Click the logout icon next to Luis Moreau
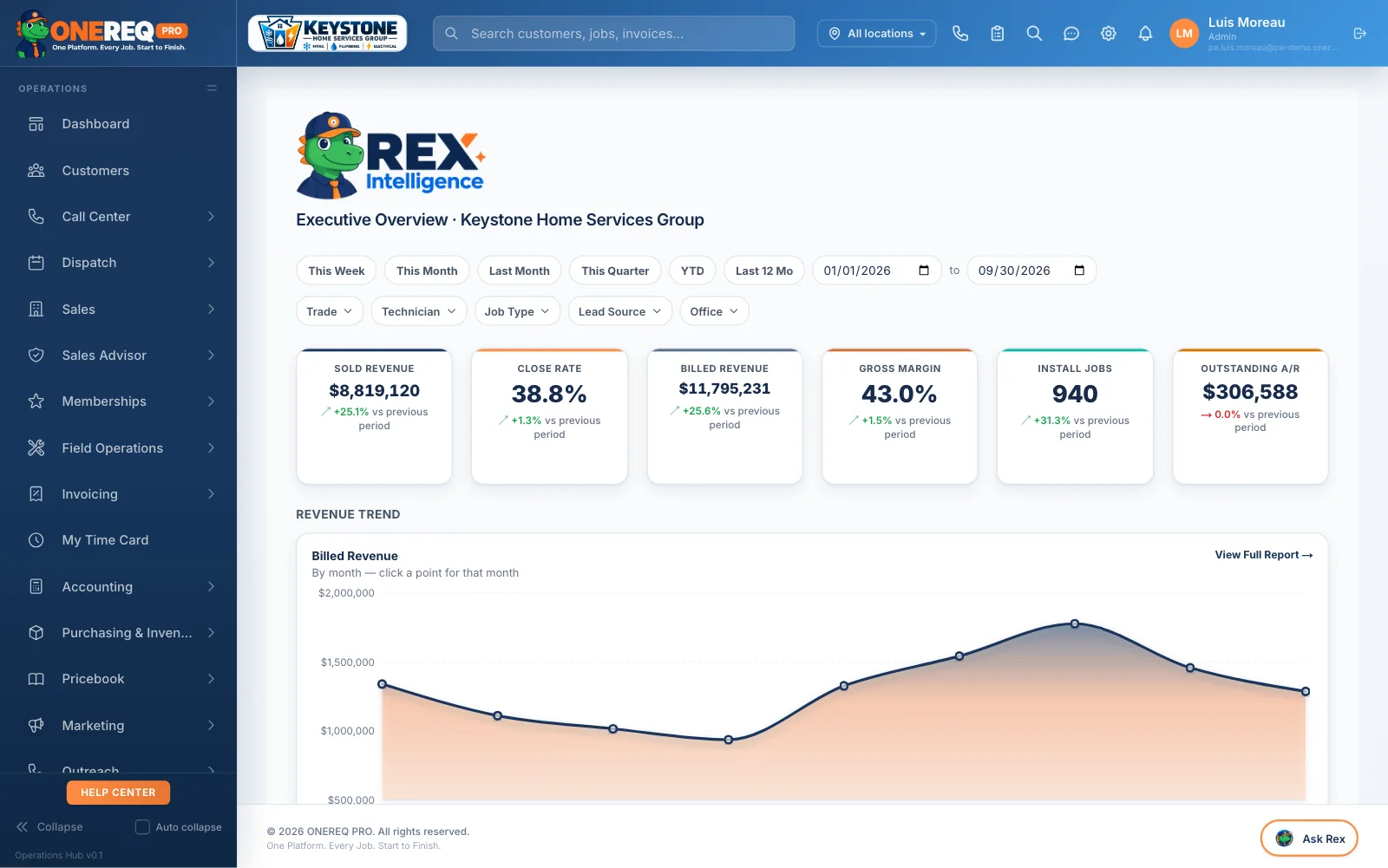Image resolution: width=1388 pixels, height=868 pixels. tap(1359, 33)
